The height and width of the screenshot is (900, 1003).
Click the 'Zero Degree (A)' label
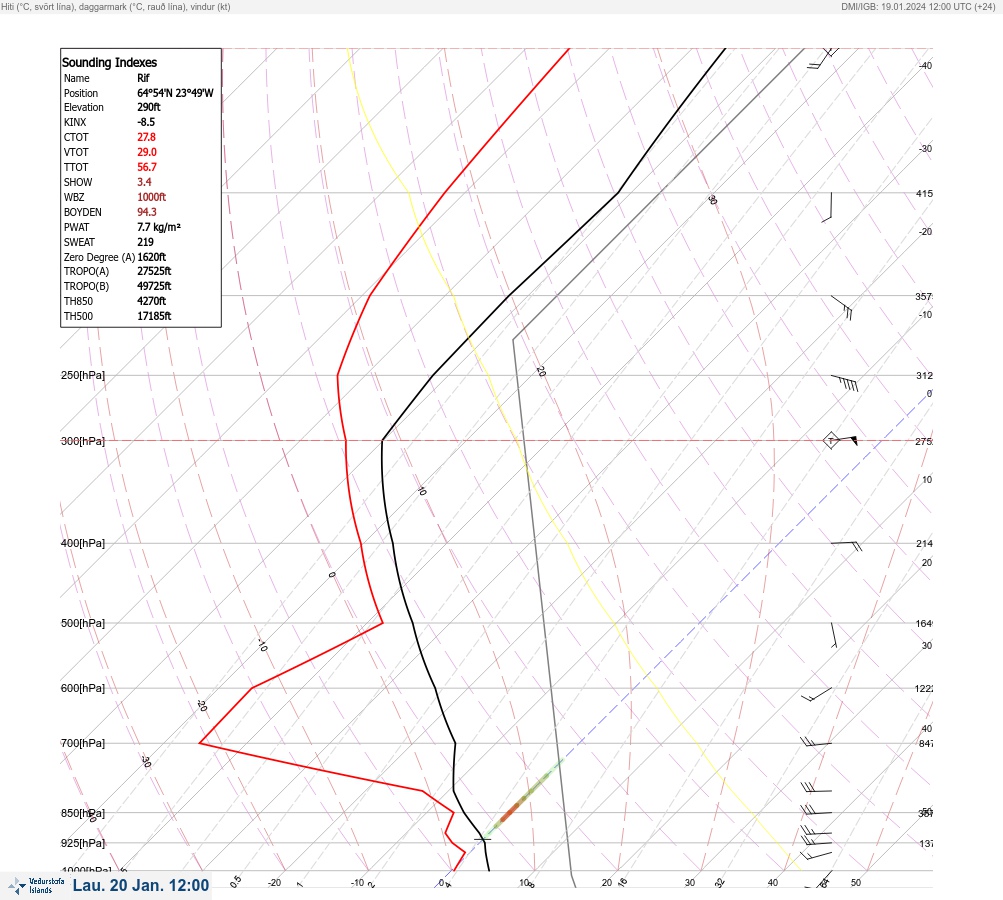click(x=99, y=257)
